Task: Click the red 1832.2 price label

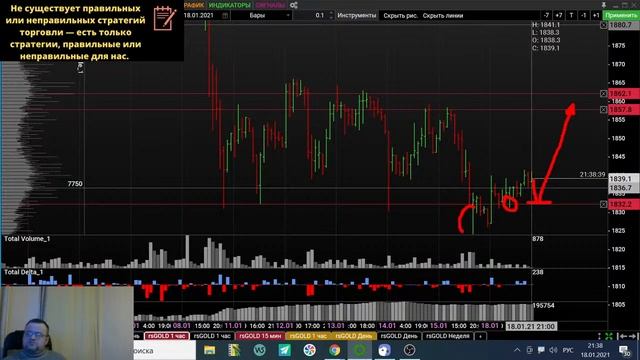Action: point(624,204)
